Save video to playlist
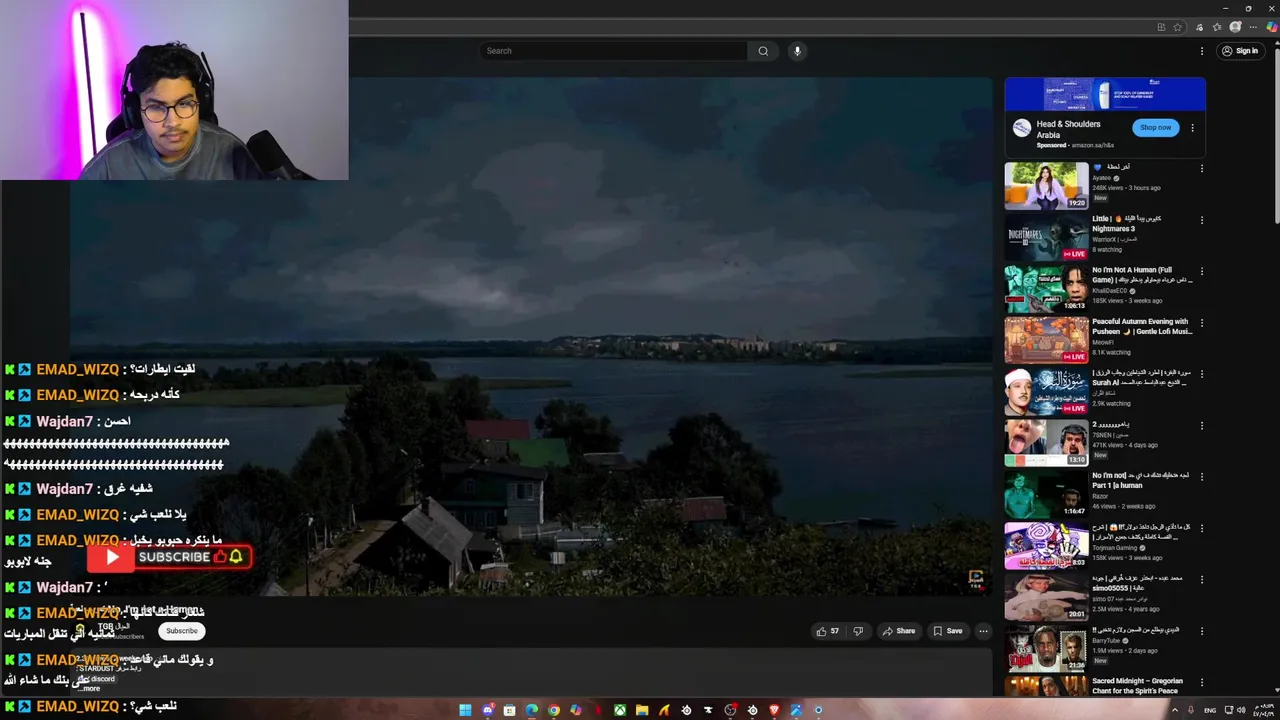 947,631
